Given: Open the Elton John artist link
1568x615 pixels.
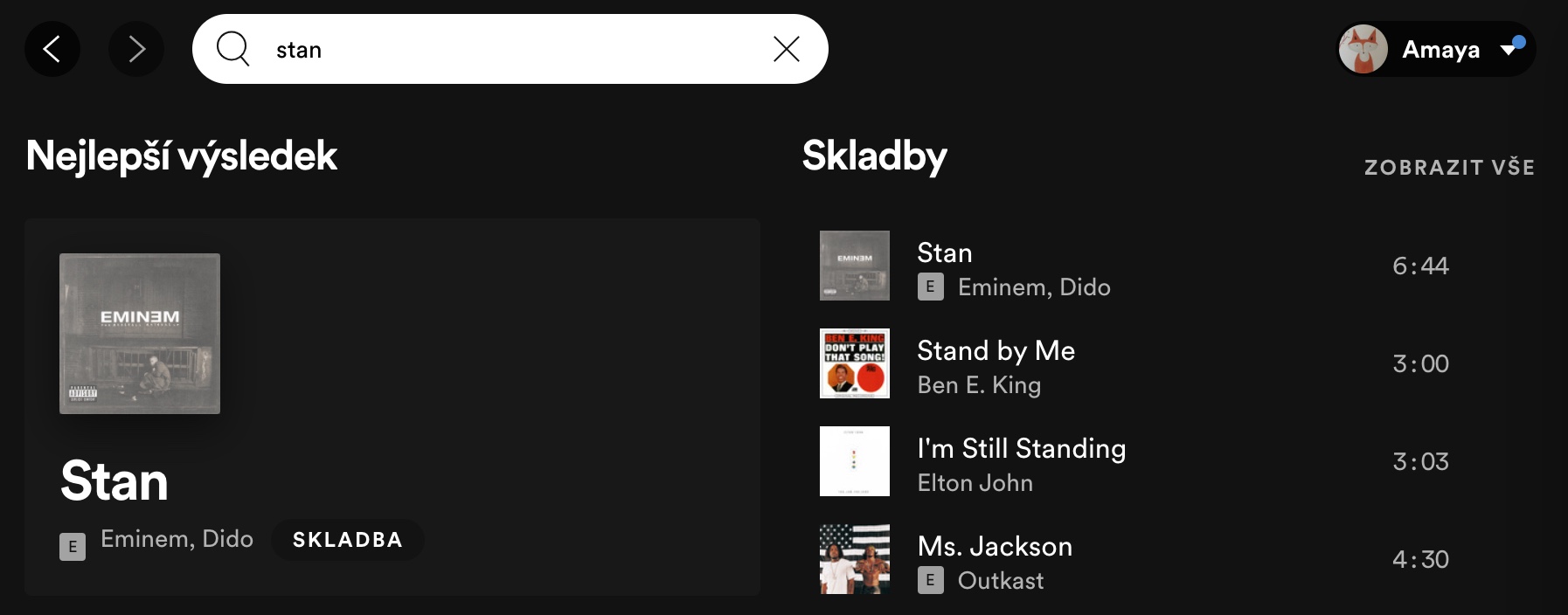Looking at the screenshot, I should coord(975,483).
